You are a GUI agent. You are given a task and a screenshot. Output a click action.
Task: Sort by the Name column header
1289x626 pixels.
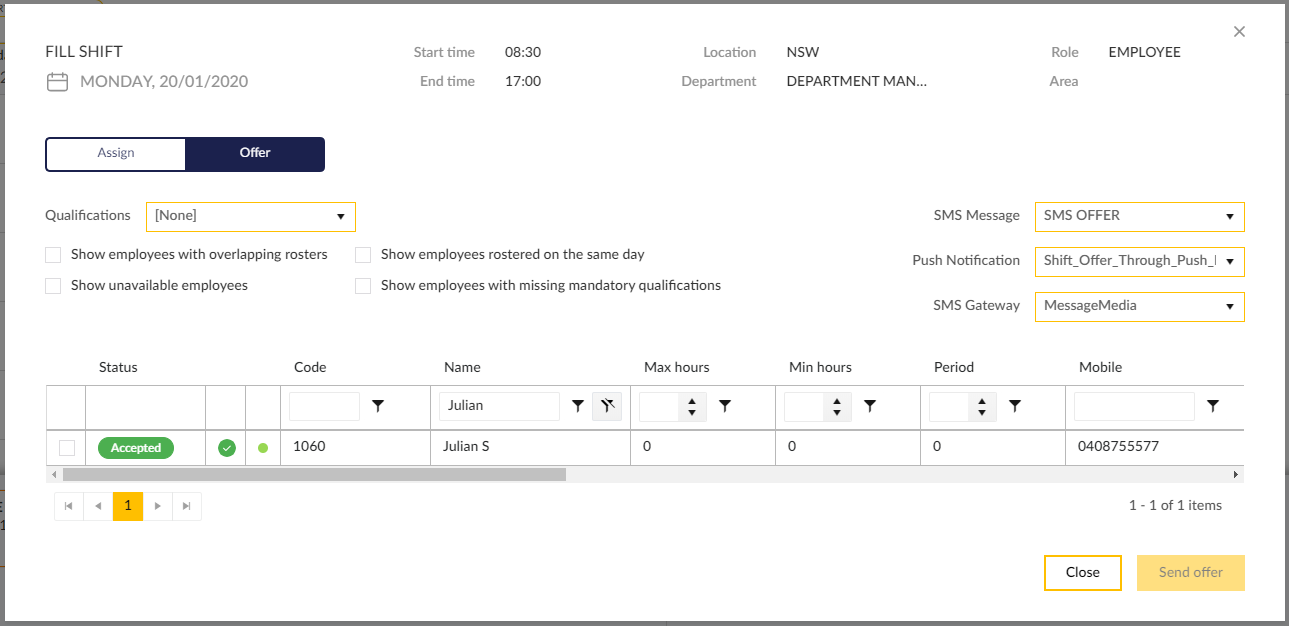coord(462,367)
